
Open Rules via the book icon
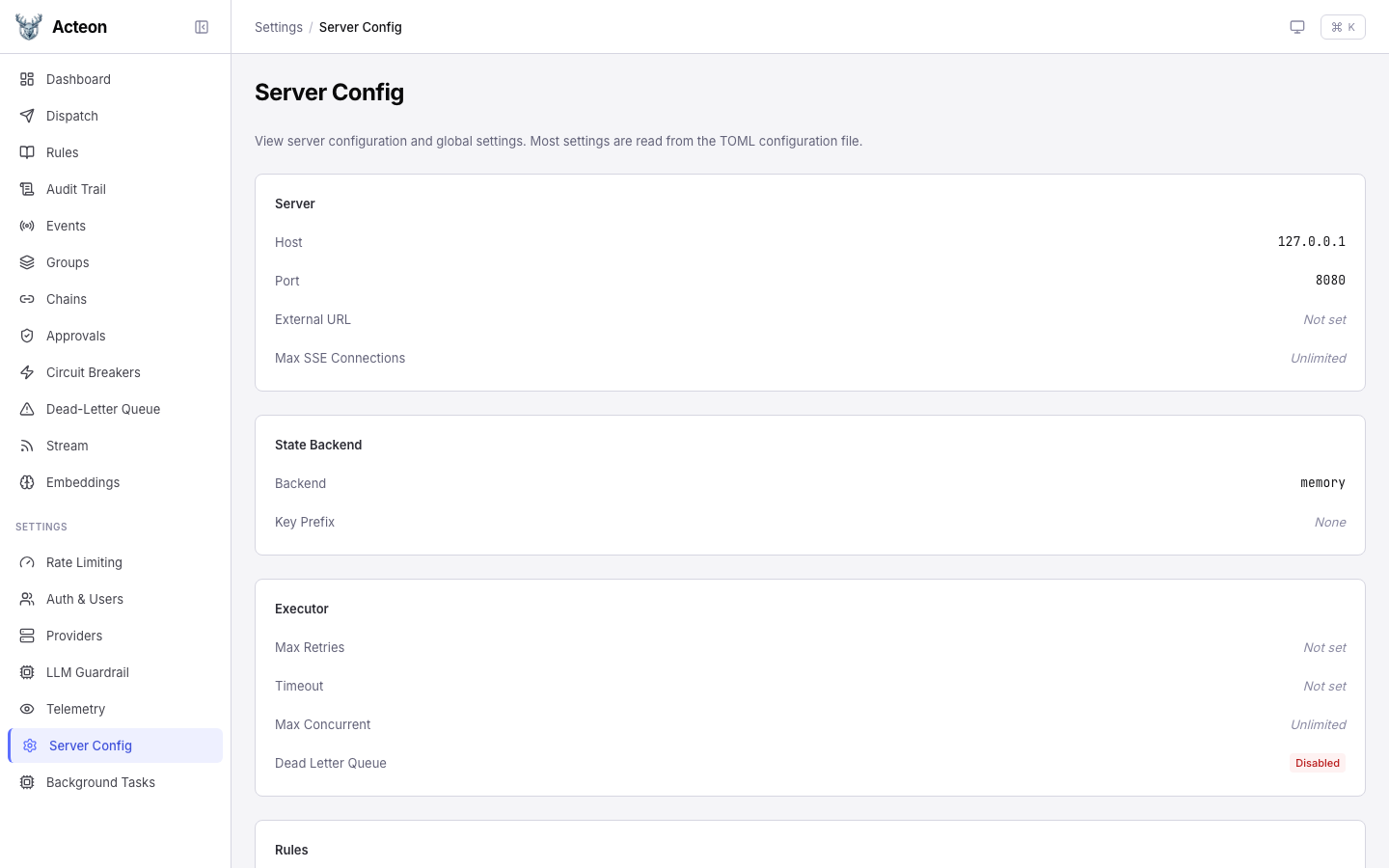coord(27,152)
